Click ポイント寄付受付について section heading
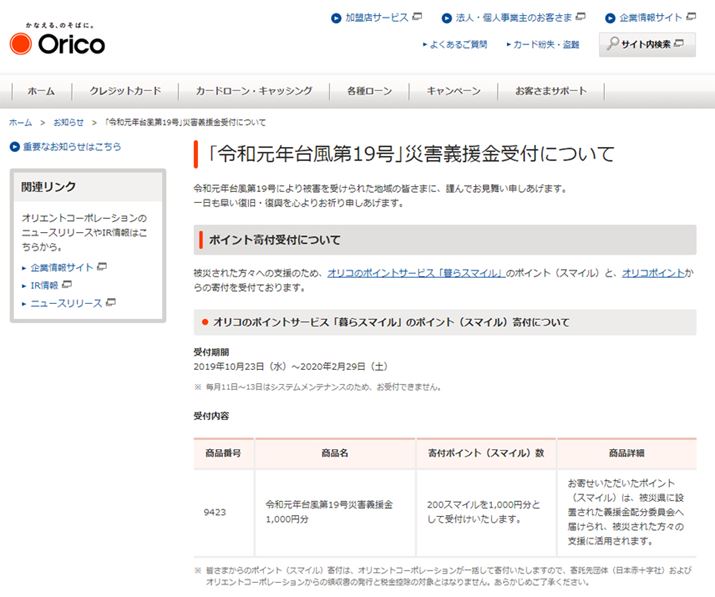Viewport: 715px width, 597px height. click(x=275, y=240)
